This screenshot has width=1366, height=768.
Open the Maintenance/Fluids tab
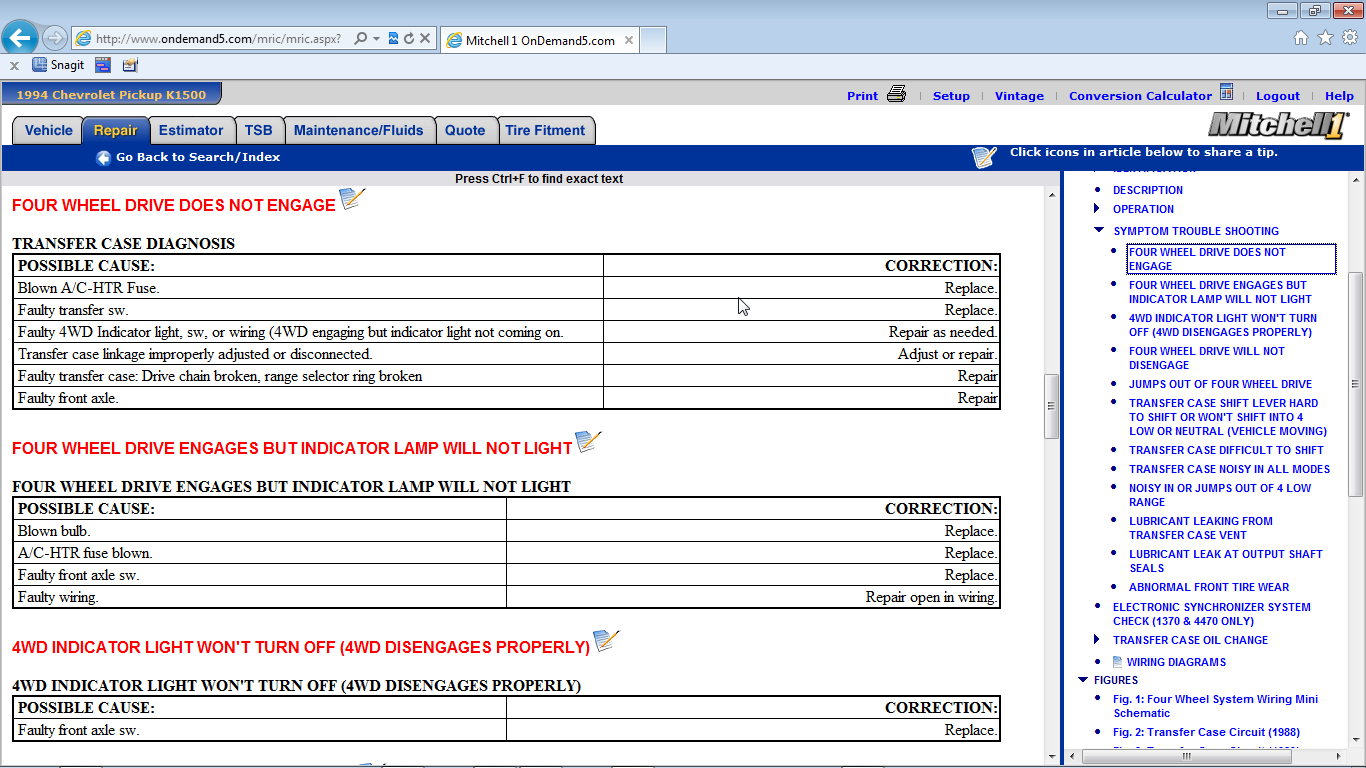[358, 130]
